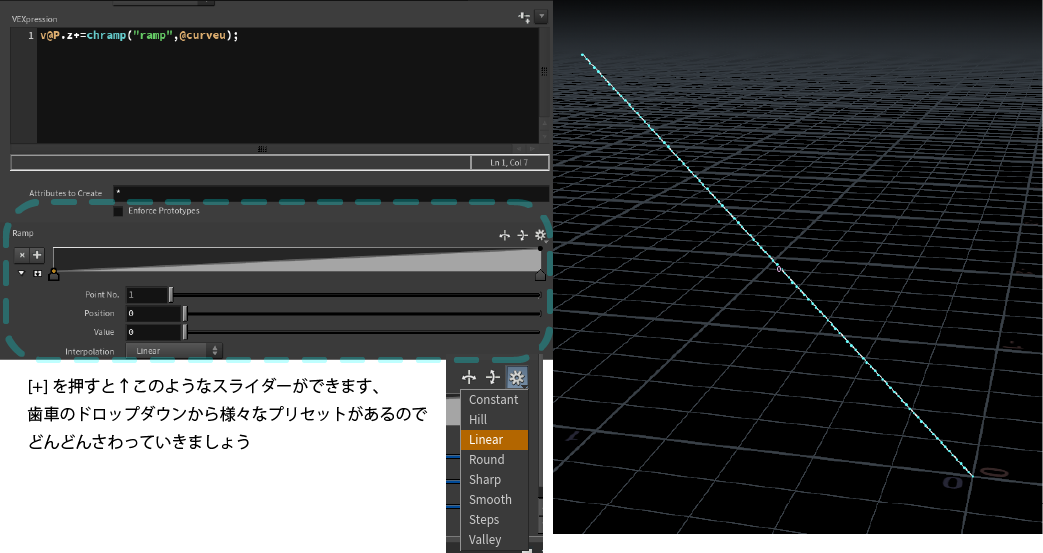1043x553 pixels.
Task: Click the Value number field
Action: [x=153, y=332]
